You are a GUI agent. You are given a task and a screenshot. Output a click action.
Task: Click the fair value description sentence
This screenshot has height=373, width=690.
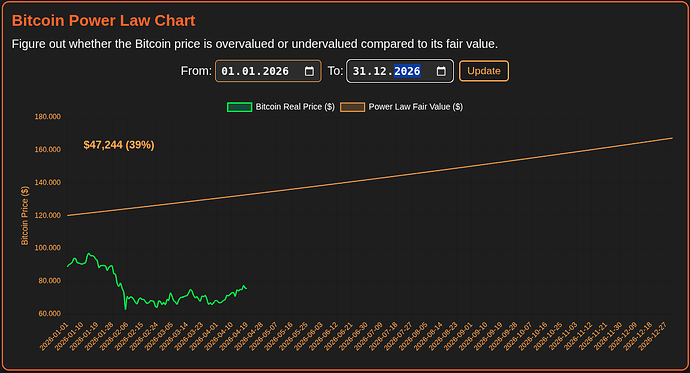pos(255,44)
